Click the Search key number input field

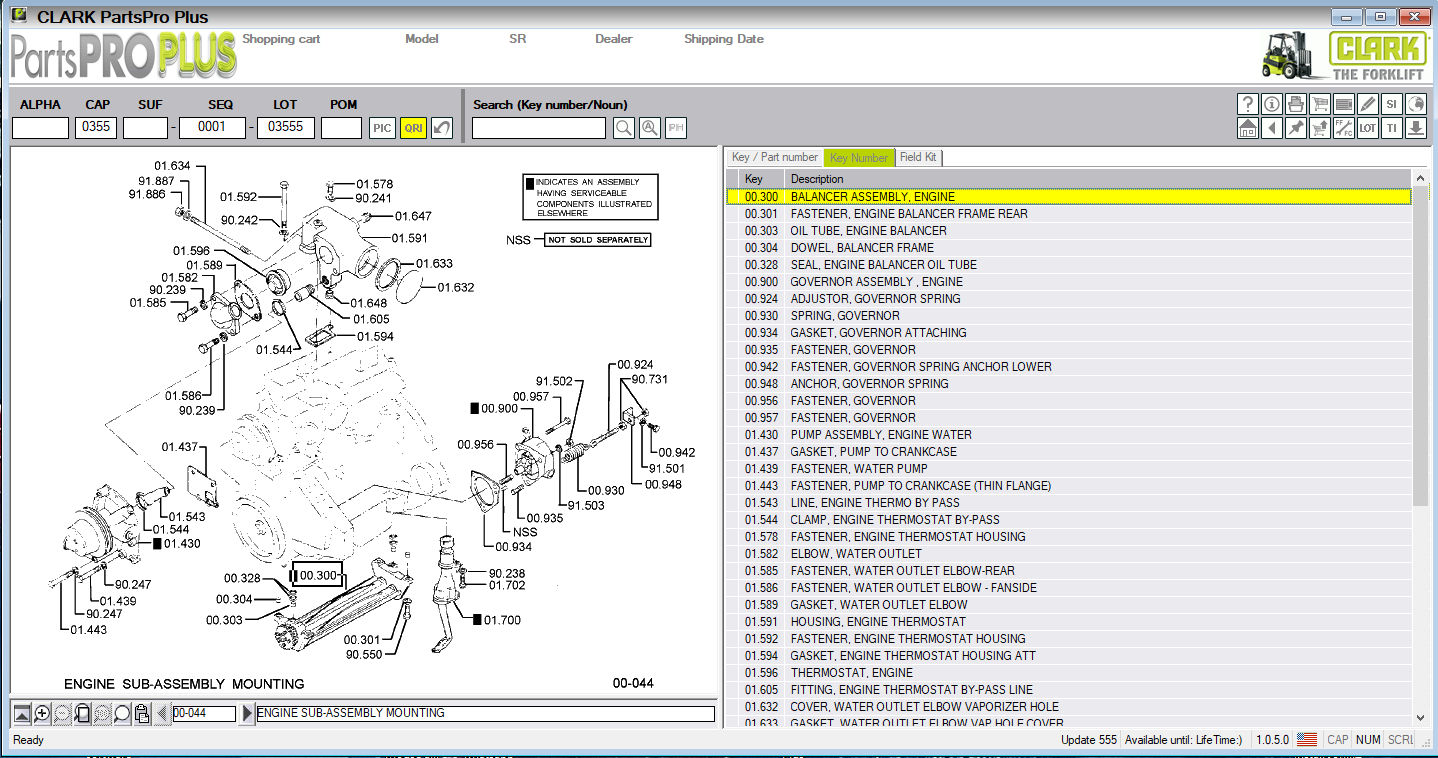coord(538,127)
